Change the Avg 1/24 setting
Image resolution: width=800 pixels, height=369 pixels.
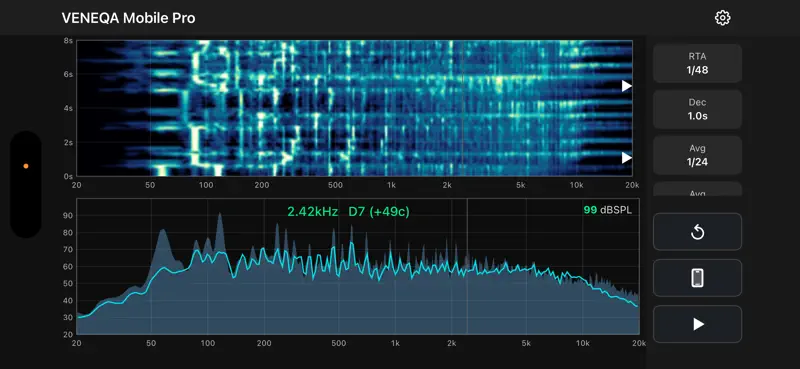tap(697, 155)
